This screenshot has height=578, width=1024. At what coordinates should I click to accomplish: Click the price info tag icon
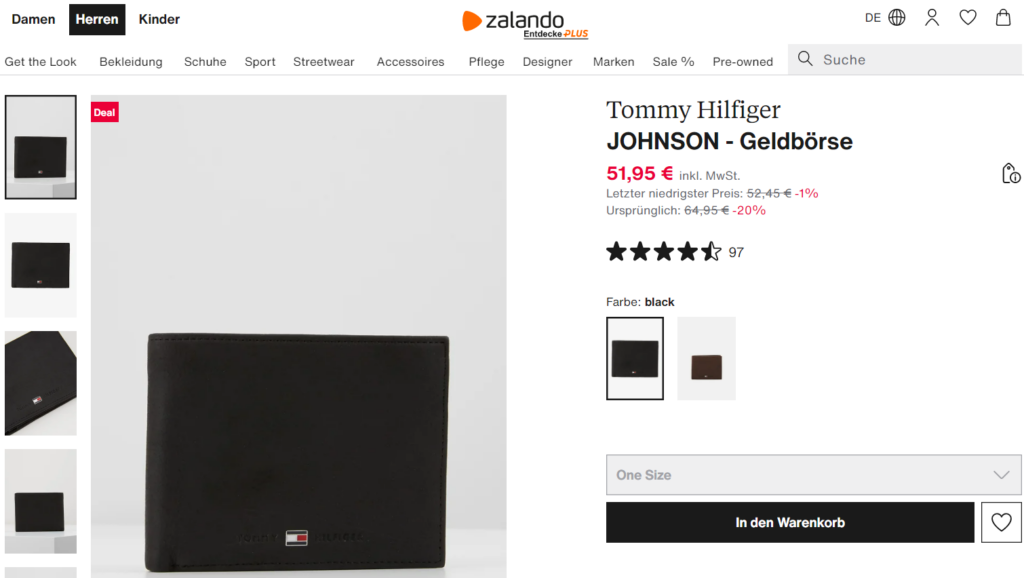coord(1011,173)
